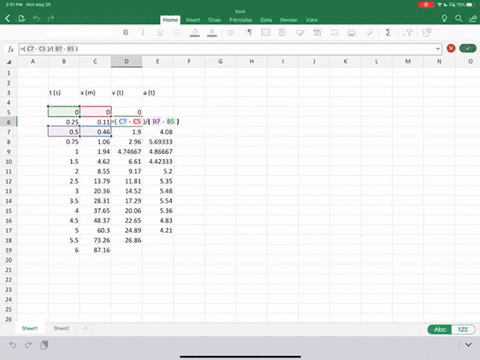Open the search magnifier icon
The width and height of the screenshot is (480, 360).
459,19
